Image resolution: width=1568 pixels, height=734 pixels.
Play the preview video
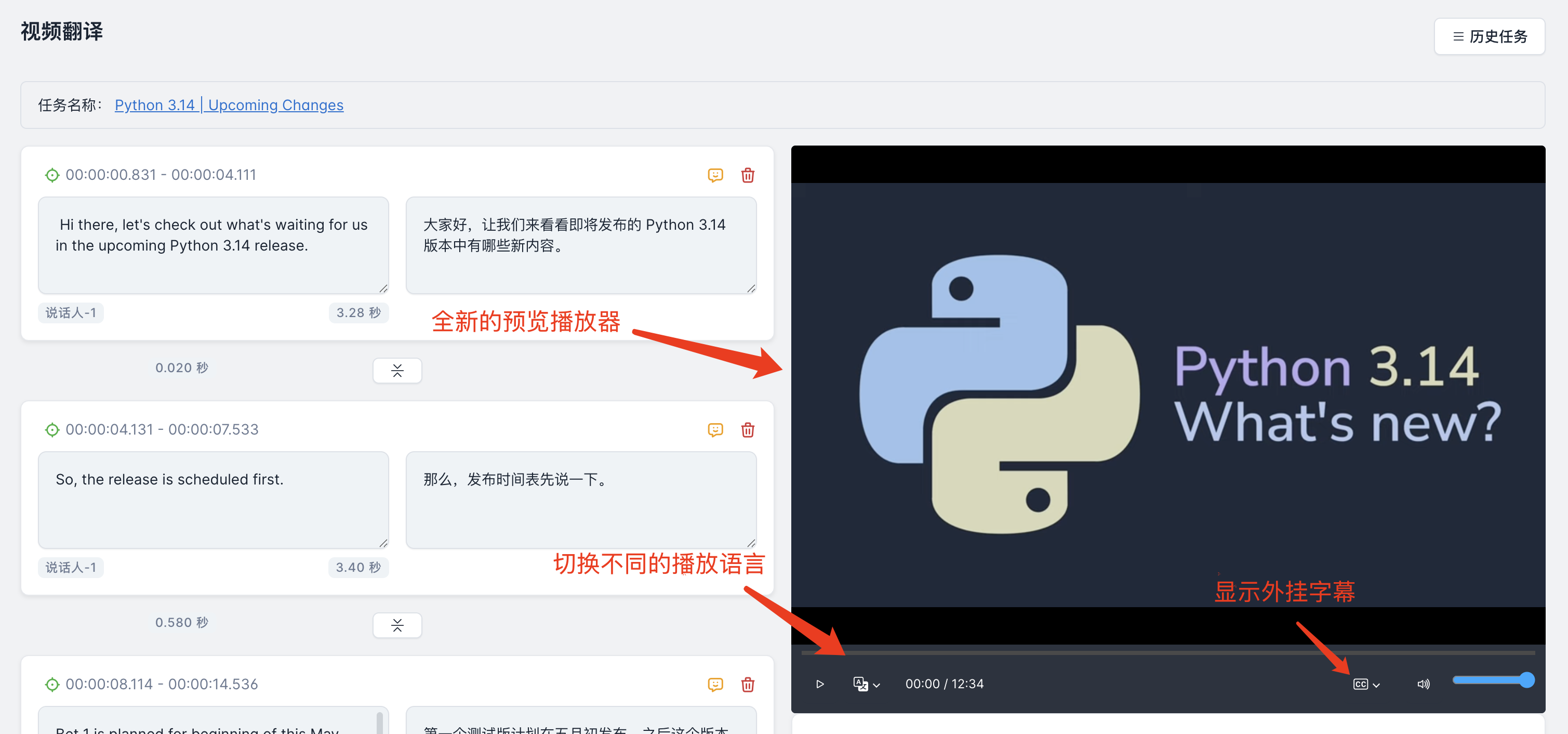coord(820,684)
